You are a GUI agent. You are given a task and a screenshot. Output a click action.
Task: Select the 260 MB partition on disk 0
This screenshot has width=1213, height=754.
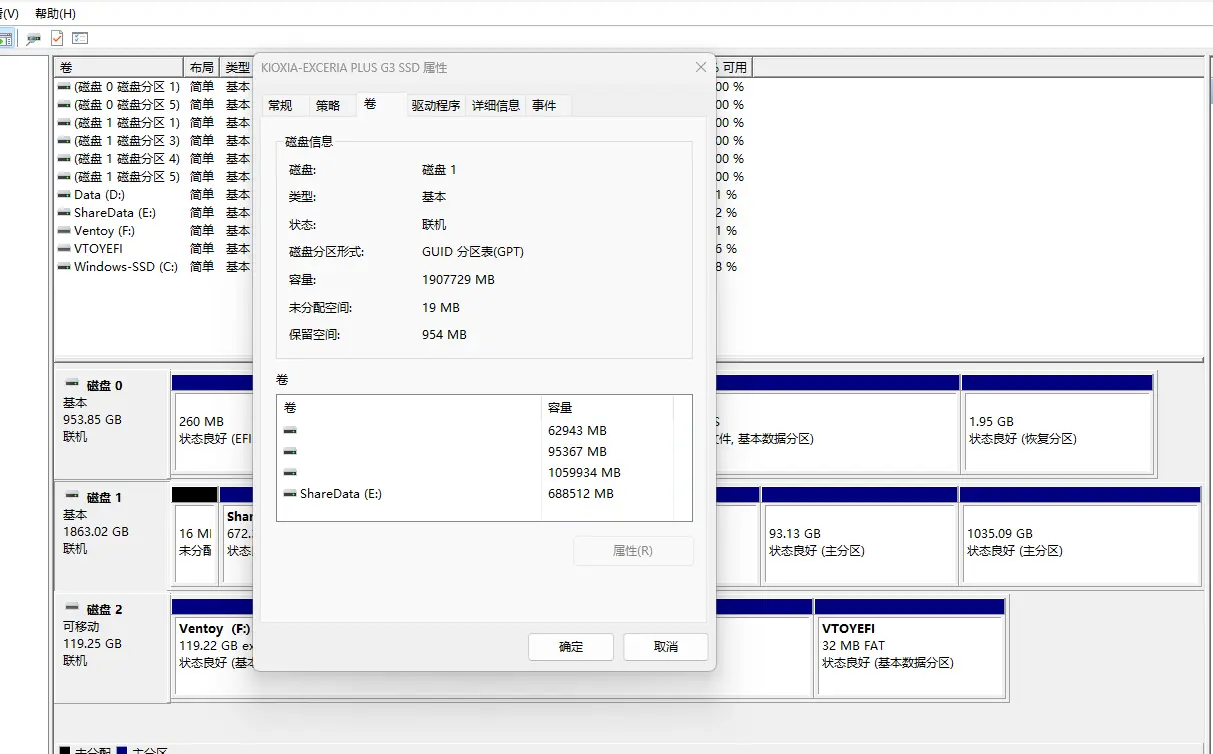(213, 430)
